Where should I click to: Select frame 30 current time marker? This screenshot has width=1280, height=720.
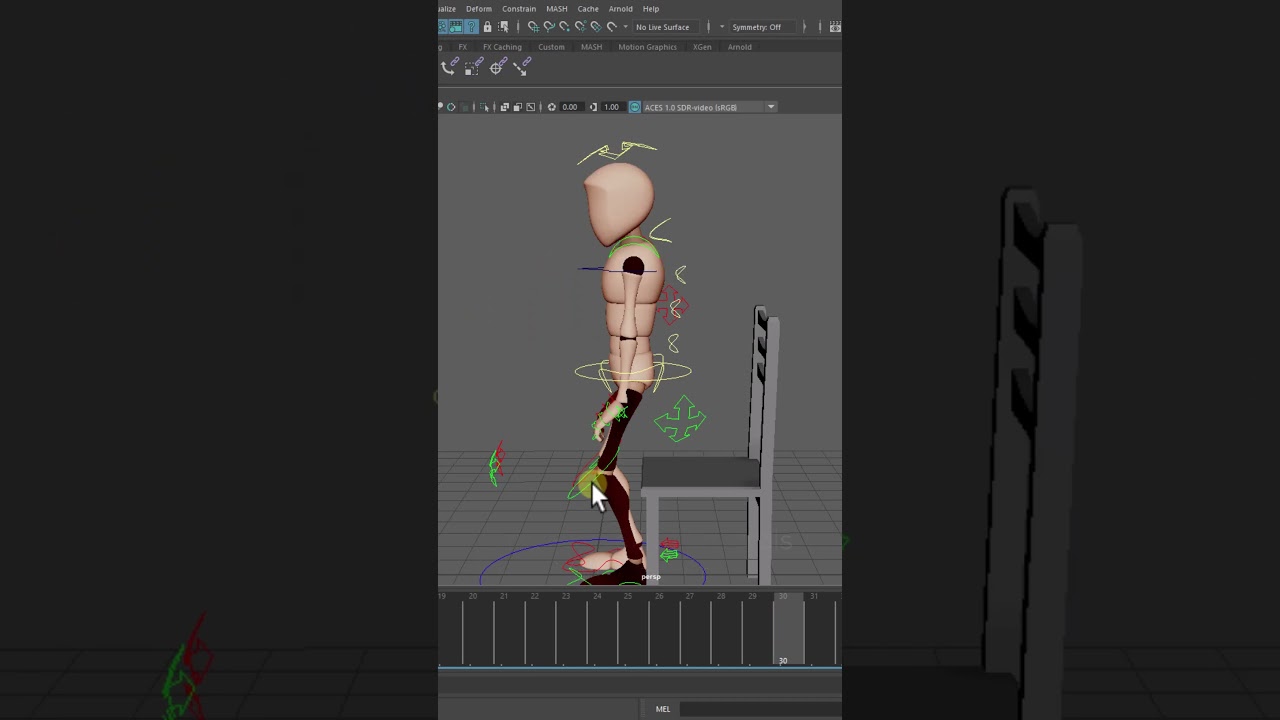788,631
